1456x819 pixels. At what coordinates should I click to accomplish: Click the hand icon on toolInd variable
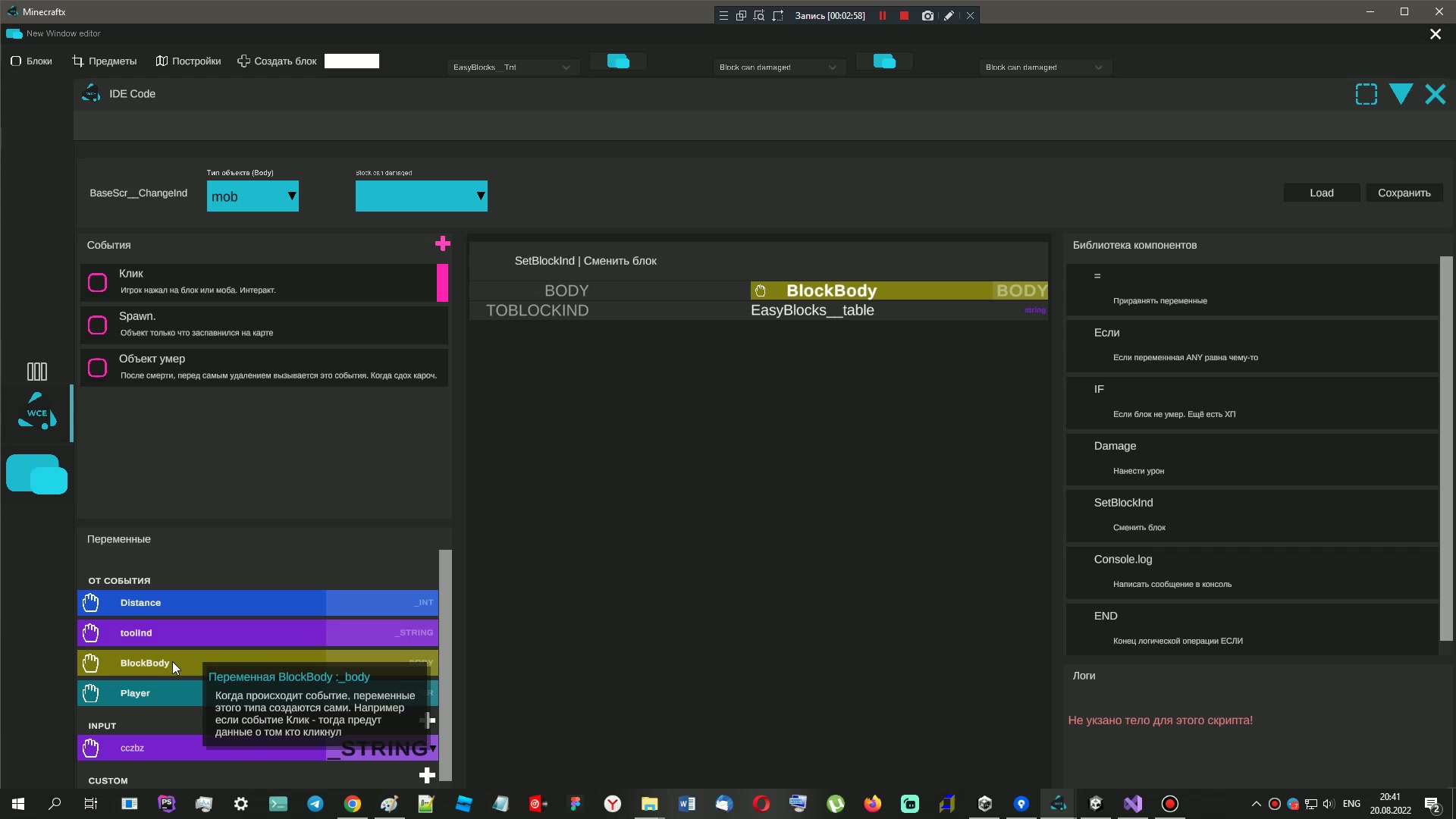(90, 632)
